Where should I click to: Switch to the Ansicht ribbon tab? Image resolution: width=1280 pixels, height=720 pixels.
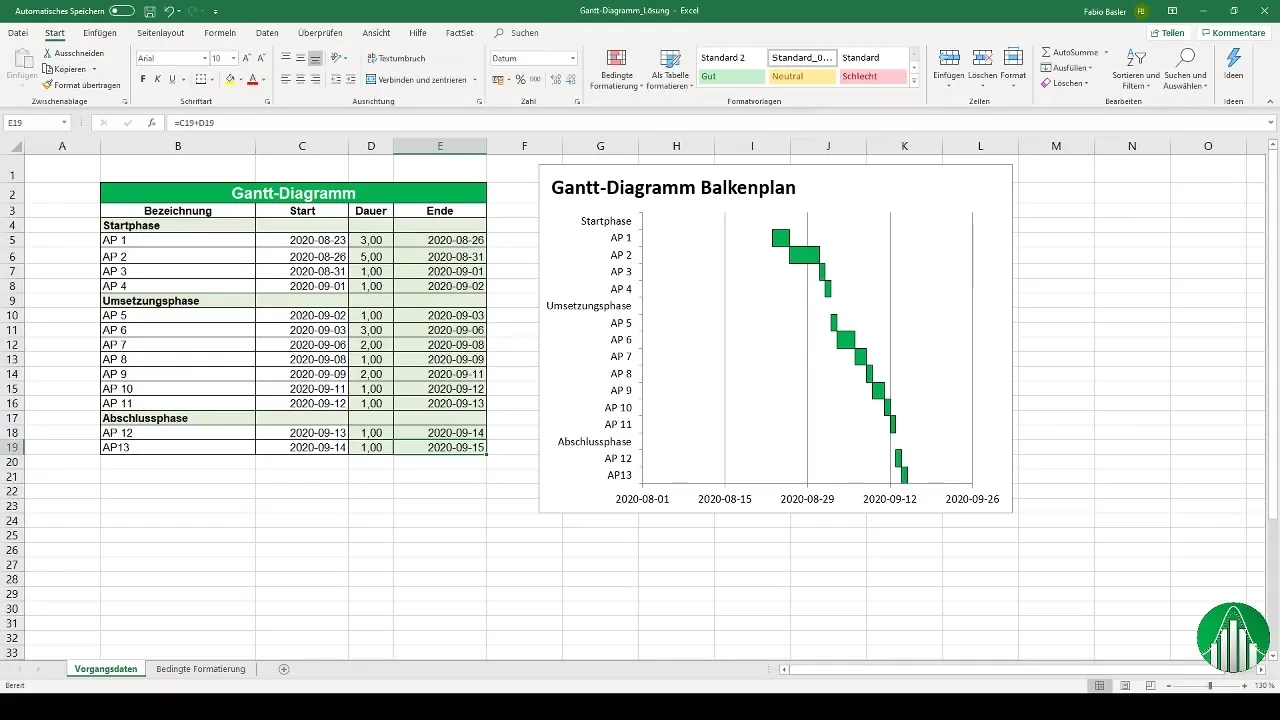click(376, 33)
